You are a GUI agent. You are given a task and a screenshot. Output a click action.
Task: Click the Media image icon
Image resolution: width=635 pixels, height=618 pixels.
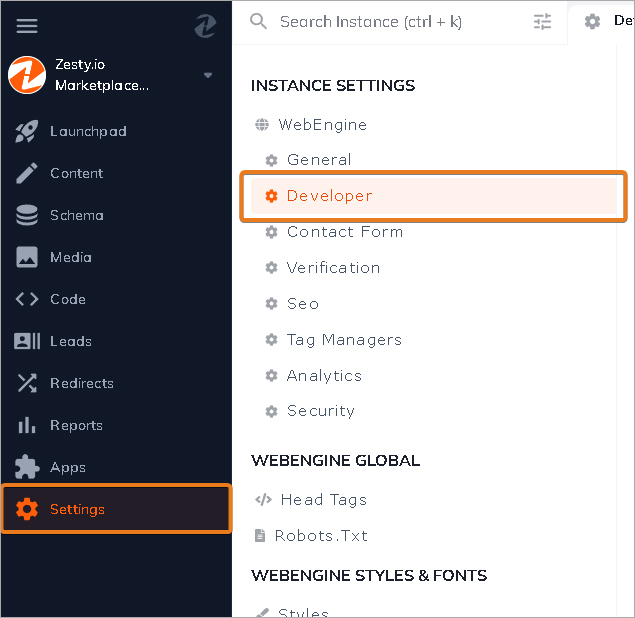pyautogui.click(x=27, y=257)
